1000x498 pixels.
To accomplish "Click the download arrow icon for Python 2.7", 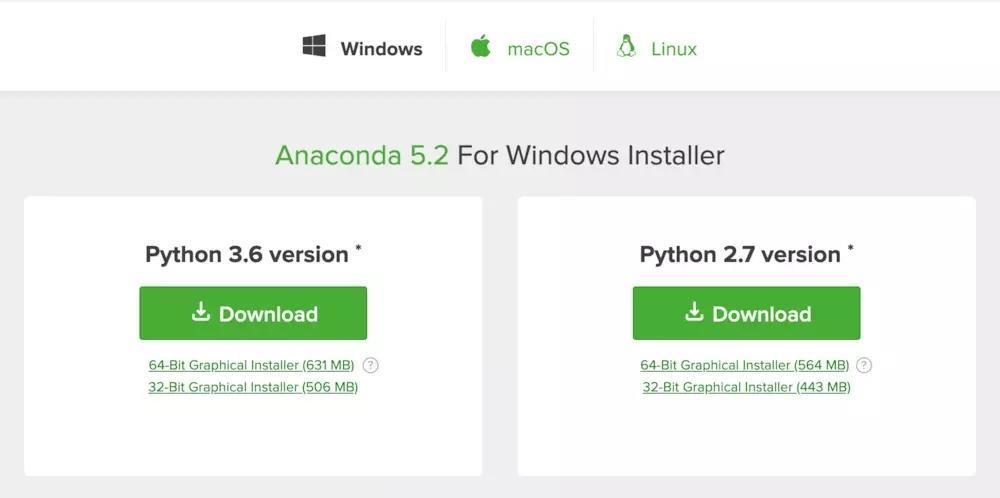I will [694, 312].
